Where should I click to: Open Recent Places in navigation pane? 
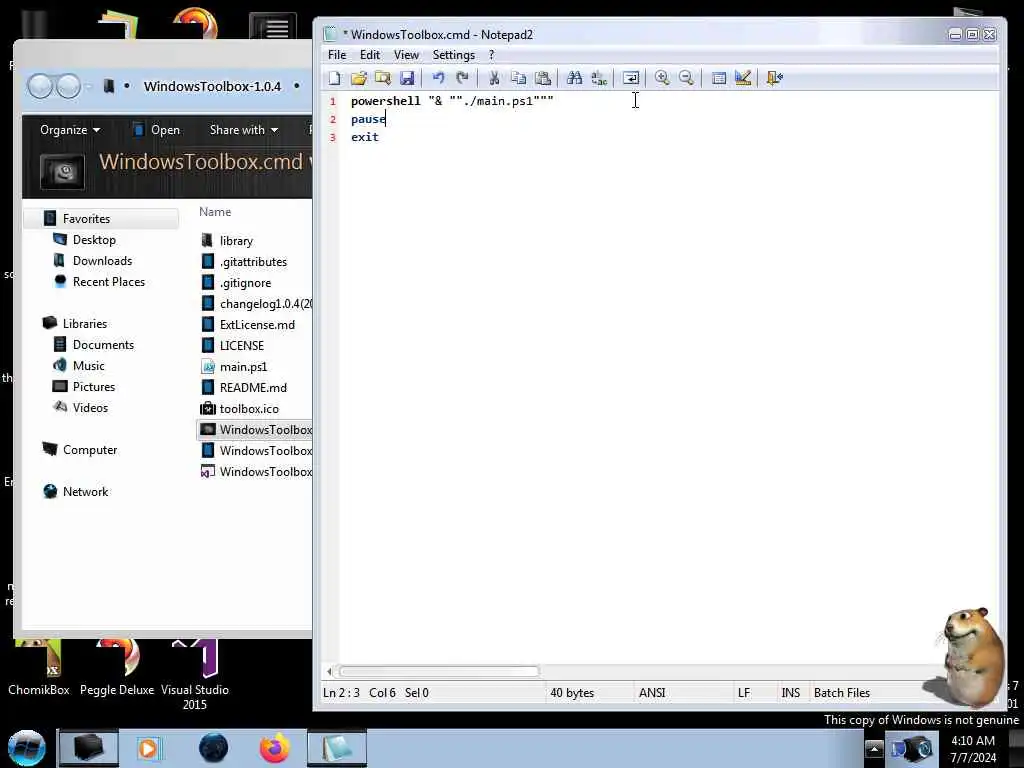109,281
